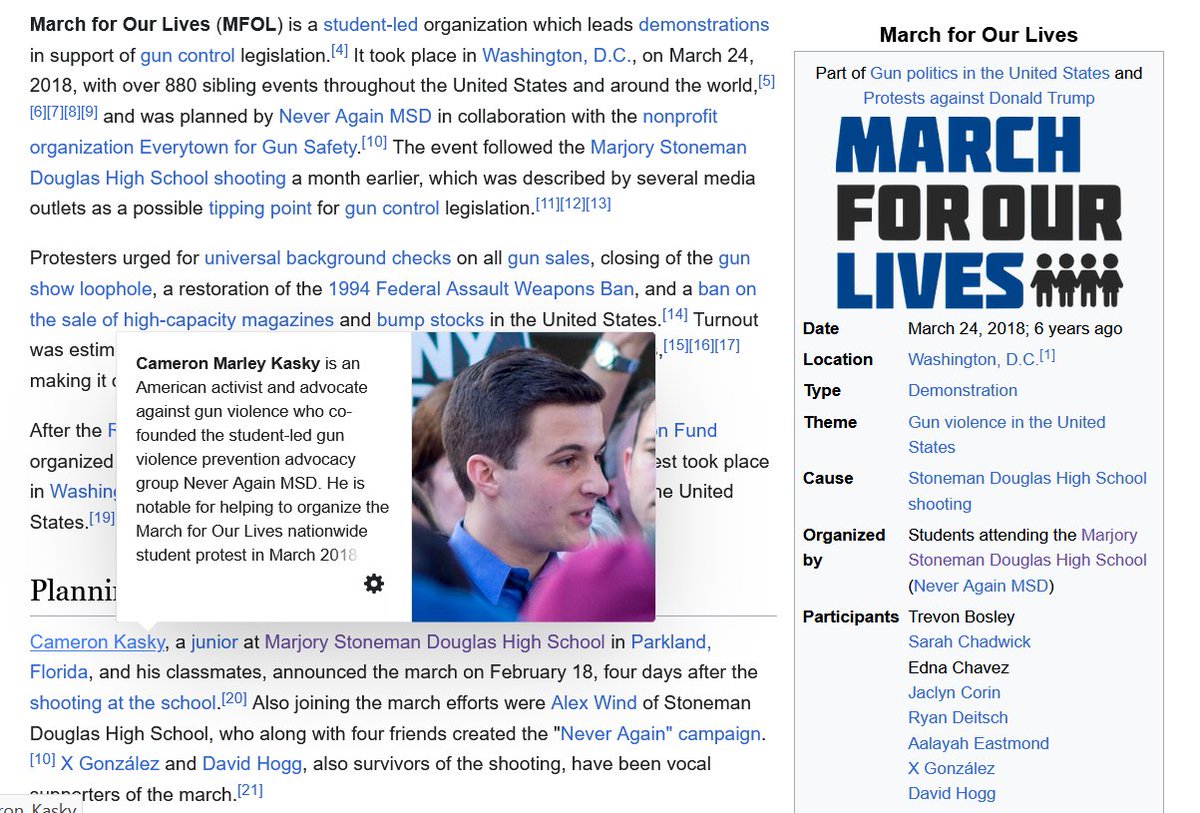Open Marjory Stoneman Douglas High School link in Planning

point(435,641)
